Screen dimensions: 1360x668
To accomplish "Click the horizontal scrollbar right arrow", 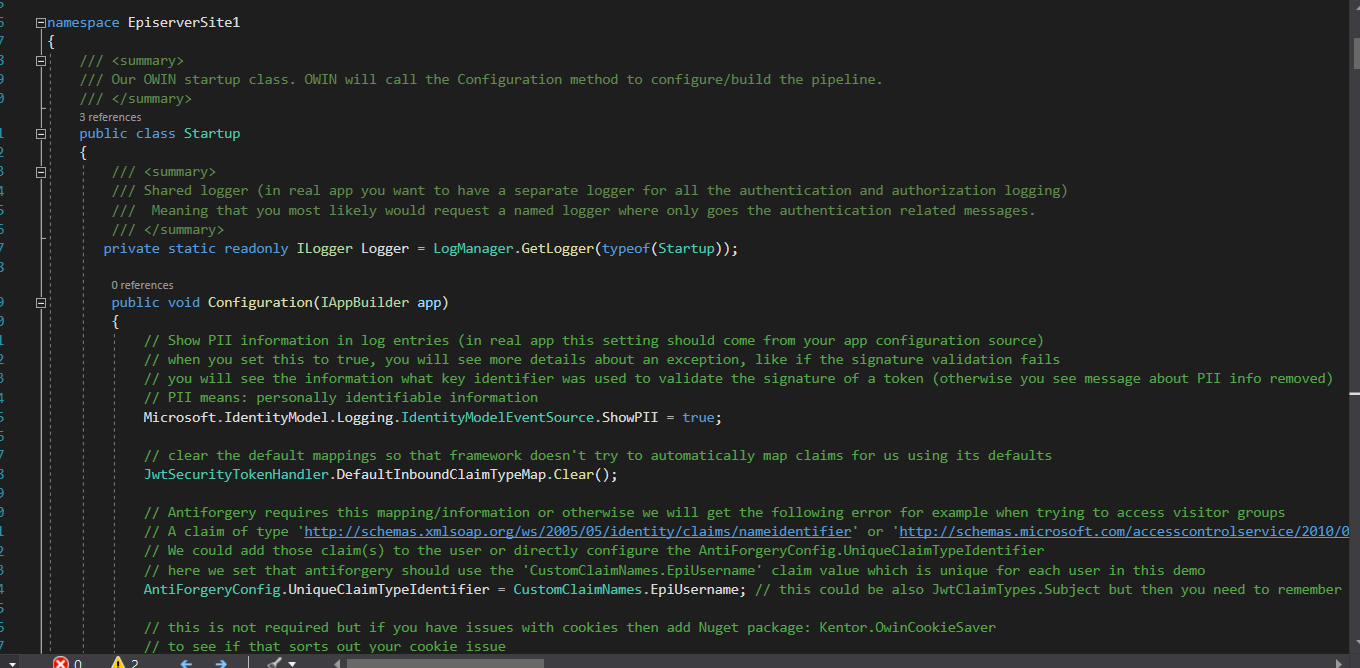I will pyautogui.click(x=1336, y=662).
